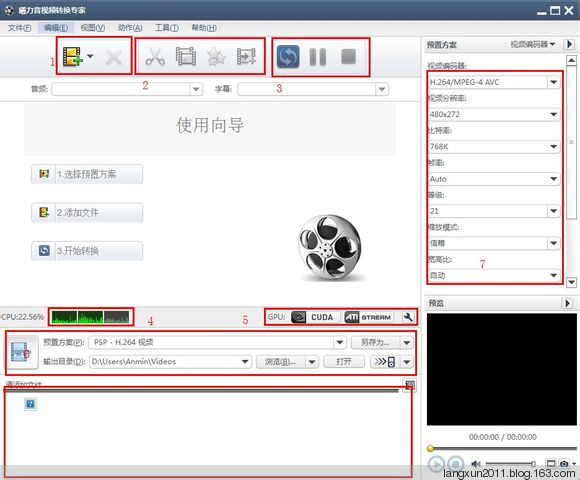
Task: Expand the 宽高比 自动 dropdown
Action: 553,275
